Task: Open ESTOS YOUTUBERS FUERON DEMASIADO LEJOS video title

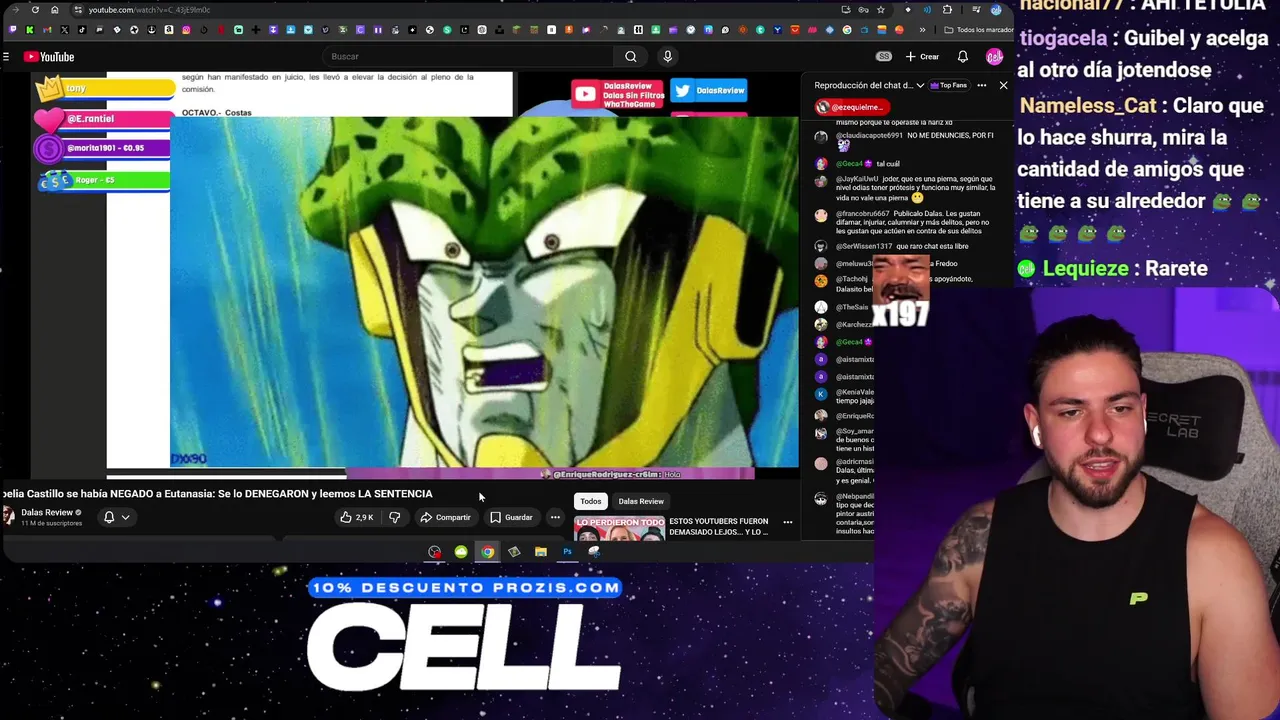Action: (718, 526)
